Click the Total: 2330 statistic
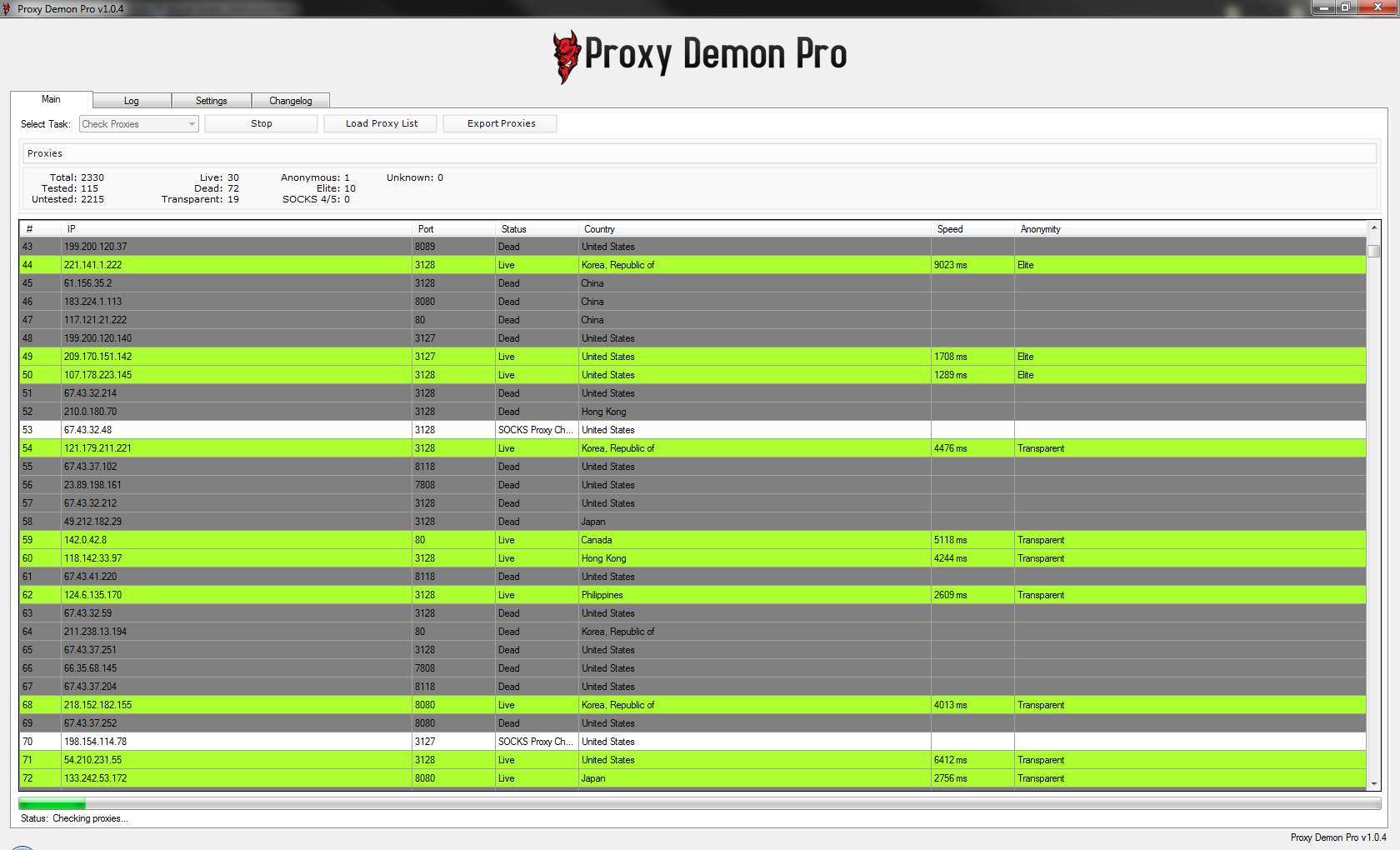 coord(77,177)
